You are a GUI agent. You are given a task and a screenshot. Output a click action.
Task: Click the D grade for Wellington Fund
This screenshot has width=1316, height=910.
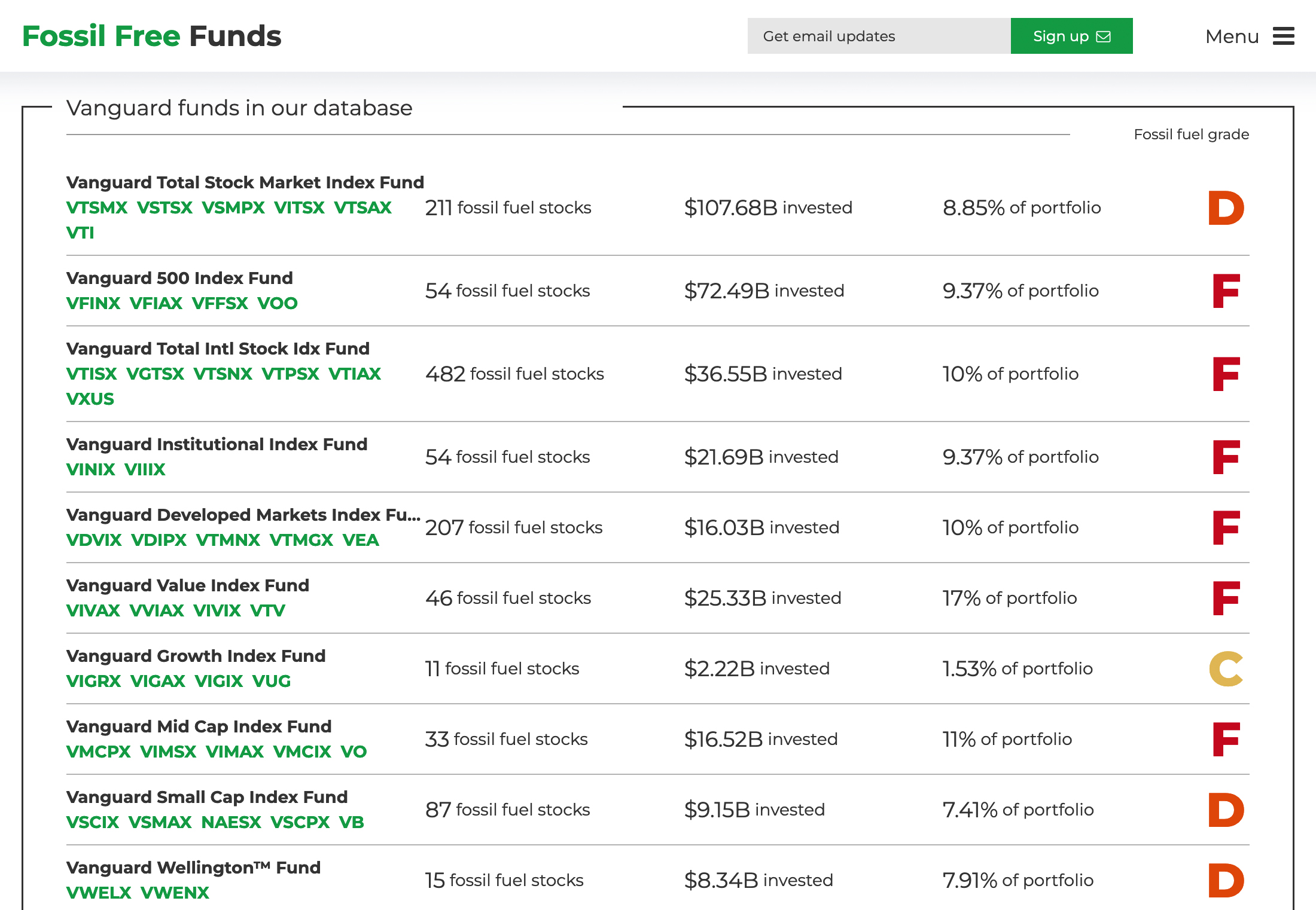[x=1226, y=881]
